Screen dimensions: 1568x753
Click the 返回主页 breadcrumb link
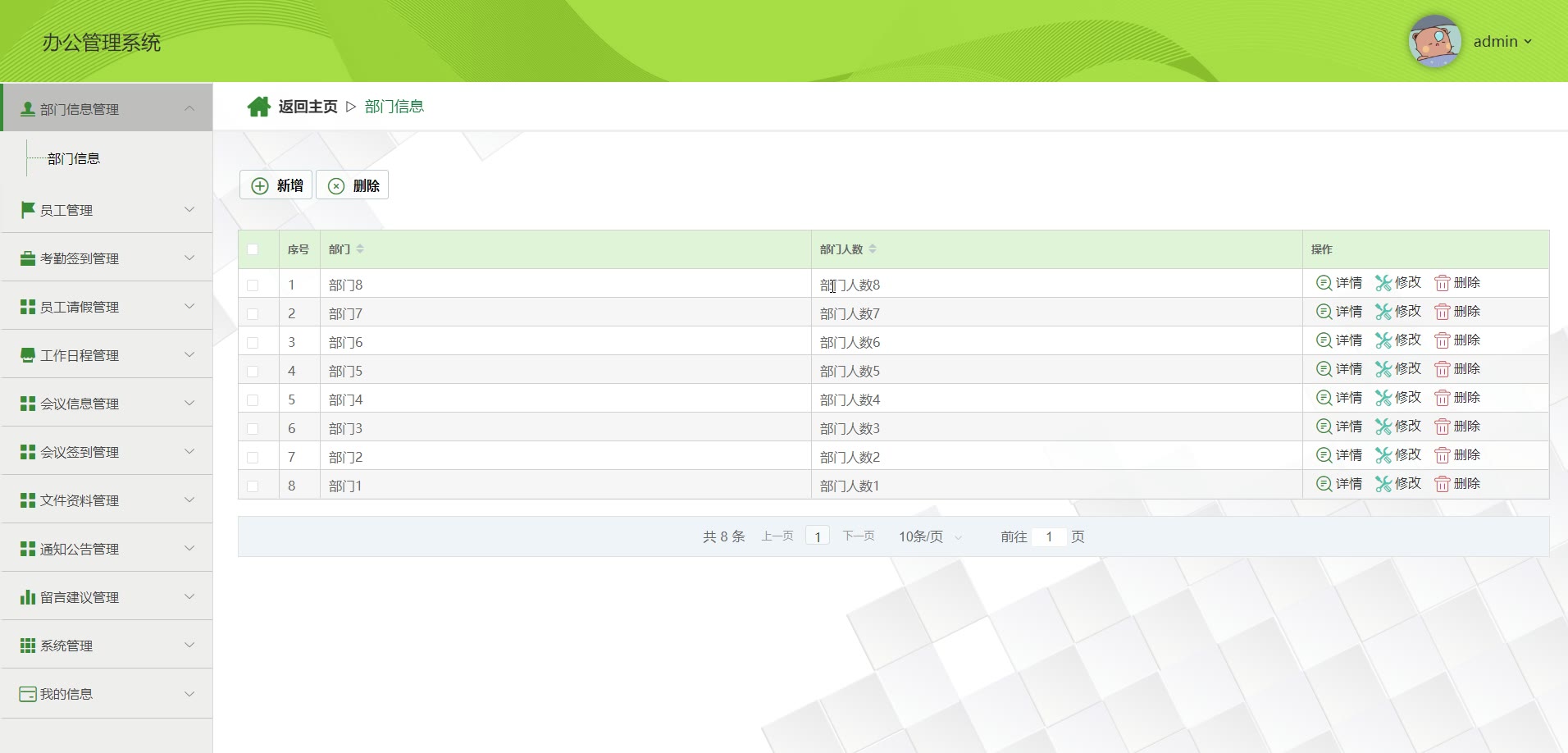tap(308, 107)
